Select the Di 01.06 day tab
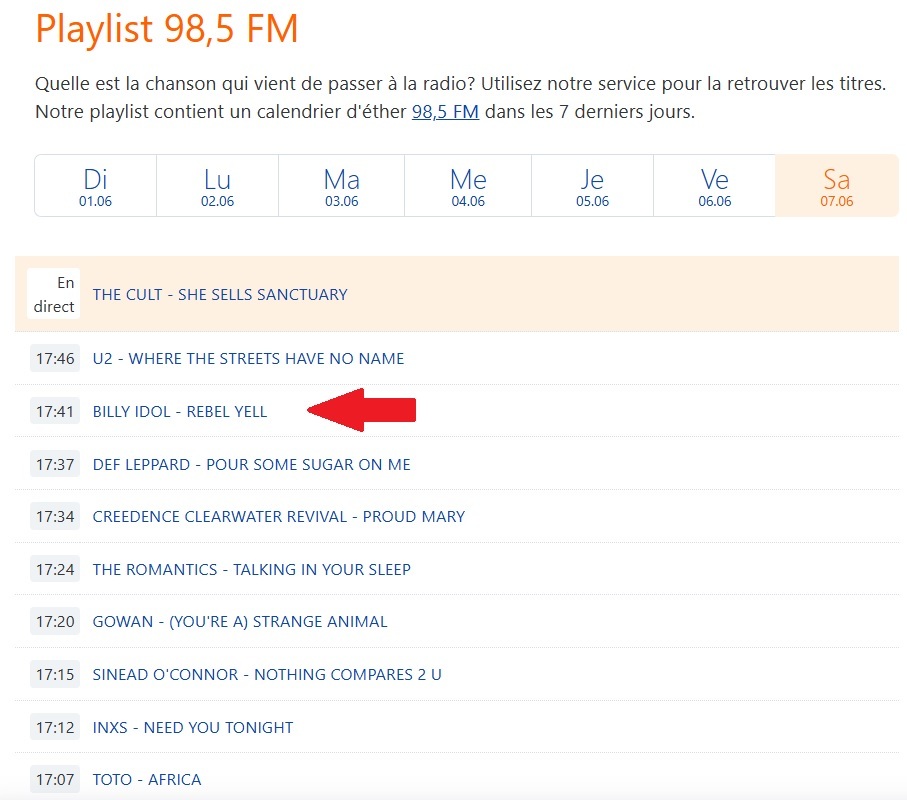The height and width of the screenshot is (800, 907). coord(95,186)
